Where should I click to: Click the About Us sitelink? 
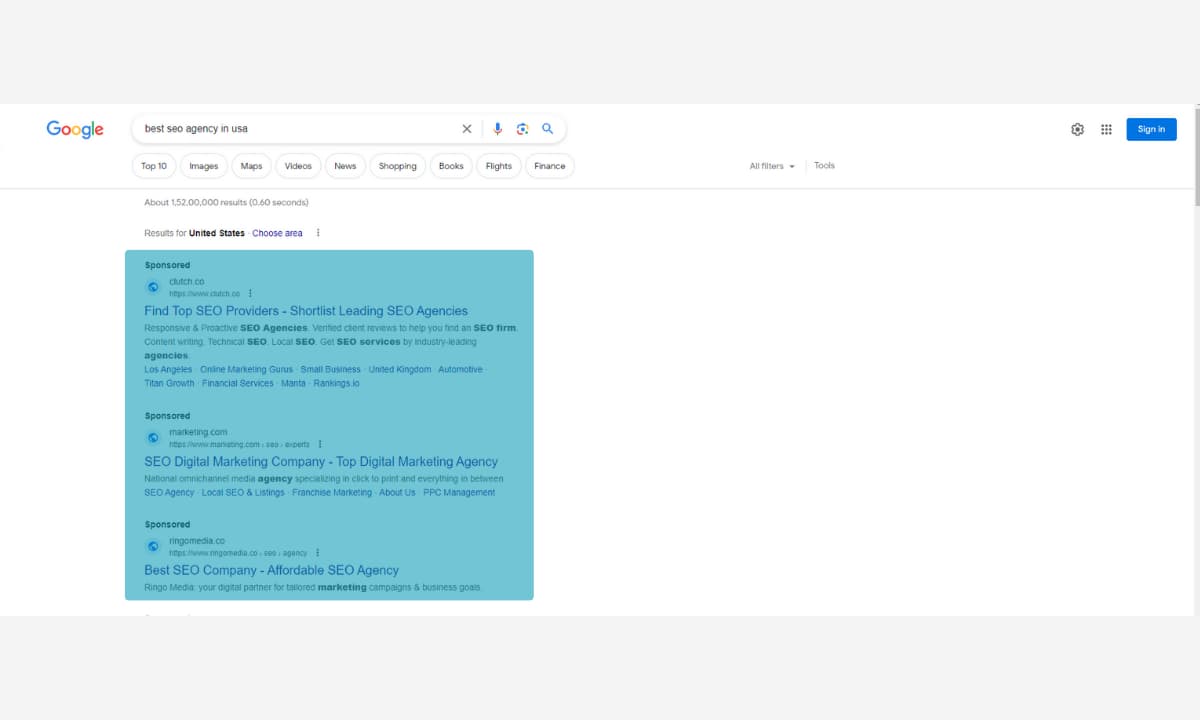(x=397, y=492)
